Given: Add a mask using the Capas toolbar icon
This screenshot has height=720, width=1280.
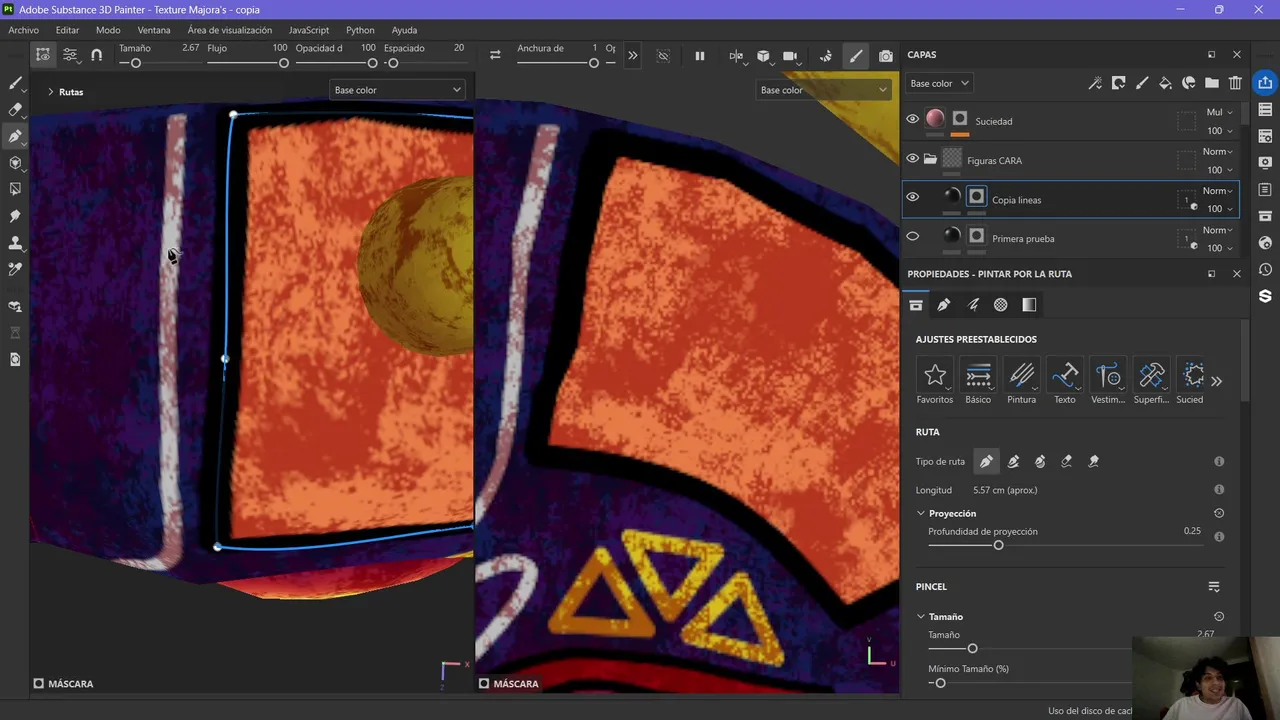Looking at the screenshot, I should click(x=1118, y=83).
